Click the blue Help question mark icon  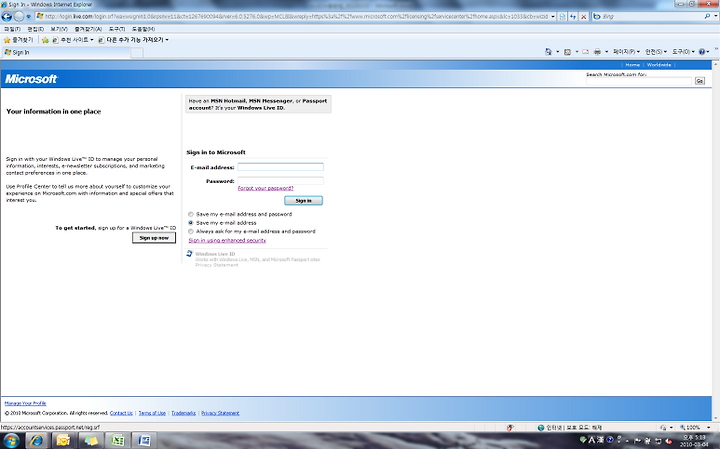[702, 52]
